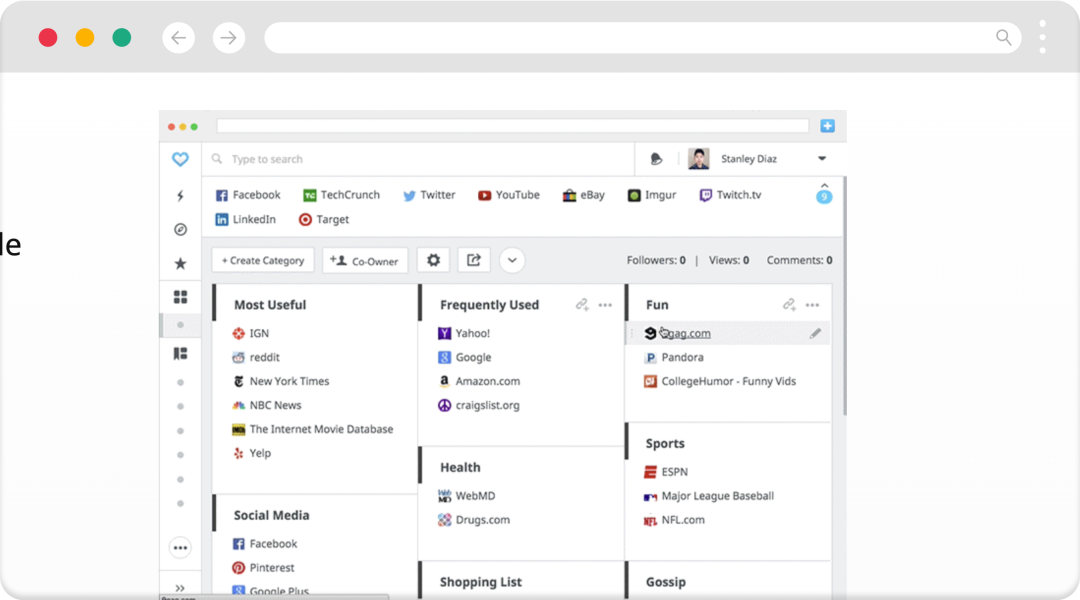Open the TechCrunch bookmark
Screen dimensions: 1080x600
coord(342,195)
